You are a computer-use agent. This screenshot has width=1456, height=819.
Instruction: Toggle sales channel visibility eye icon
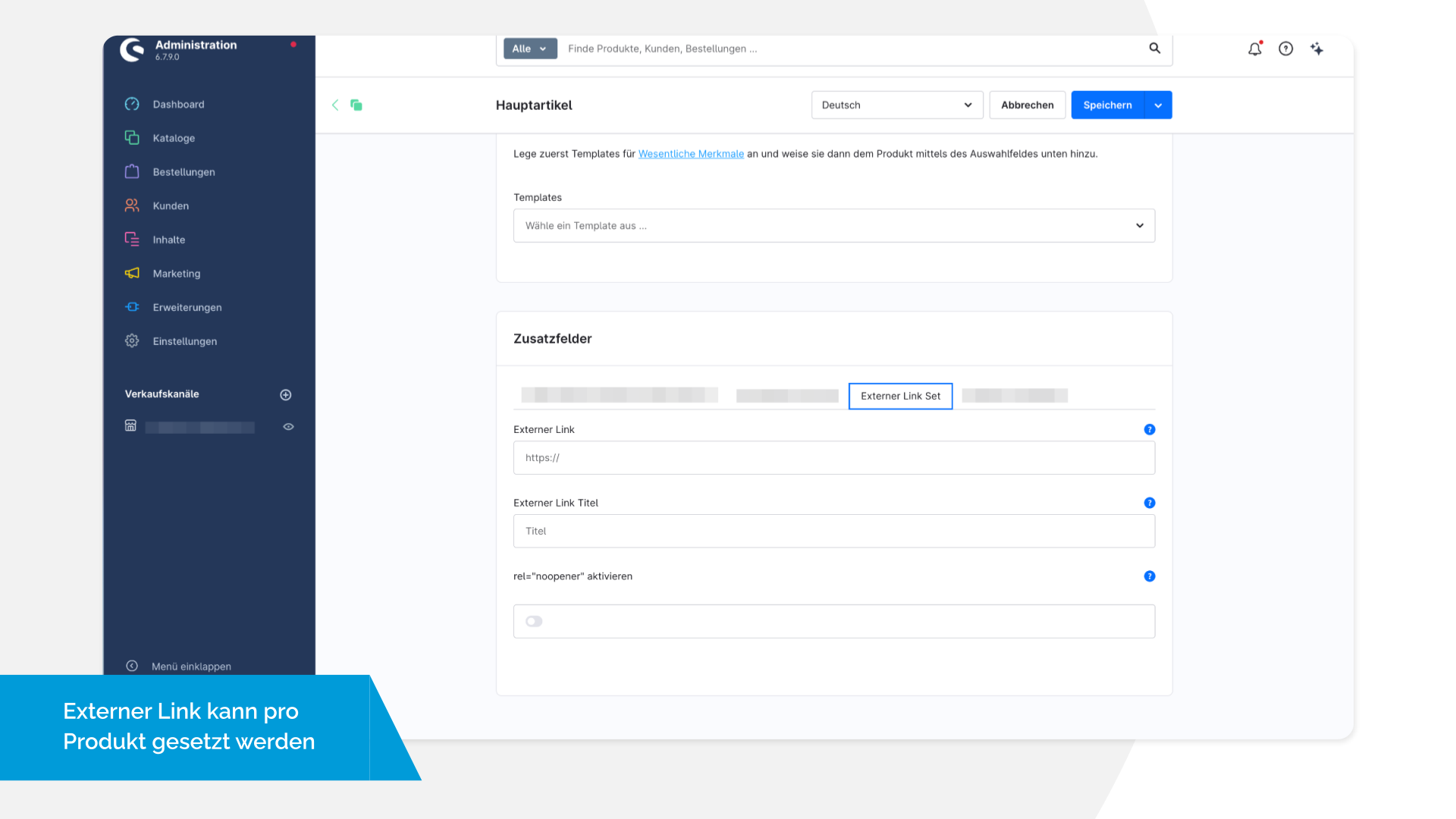[x=288, y=427]
